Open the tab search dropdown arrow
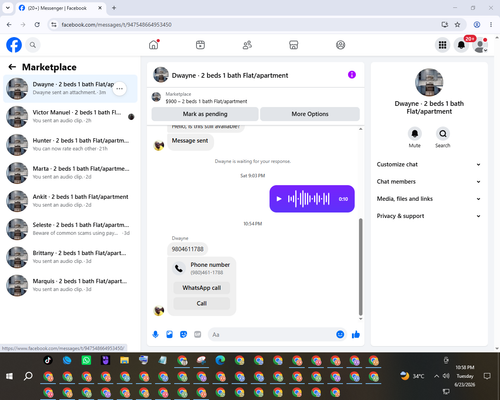The width and height of the screenshot is (500, 400). pyautogui.click(x=7, y=8)
